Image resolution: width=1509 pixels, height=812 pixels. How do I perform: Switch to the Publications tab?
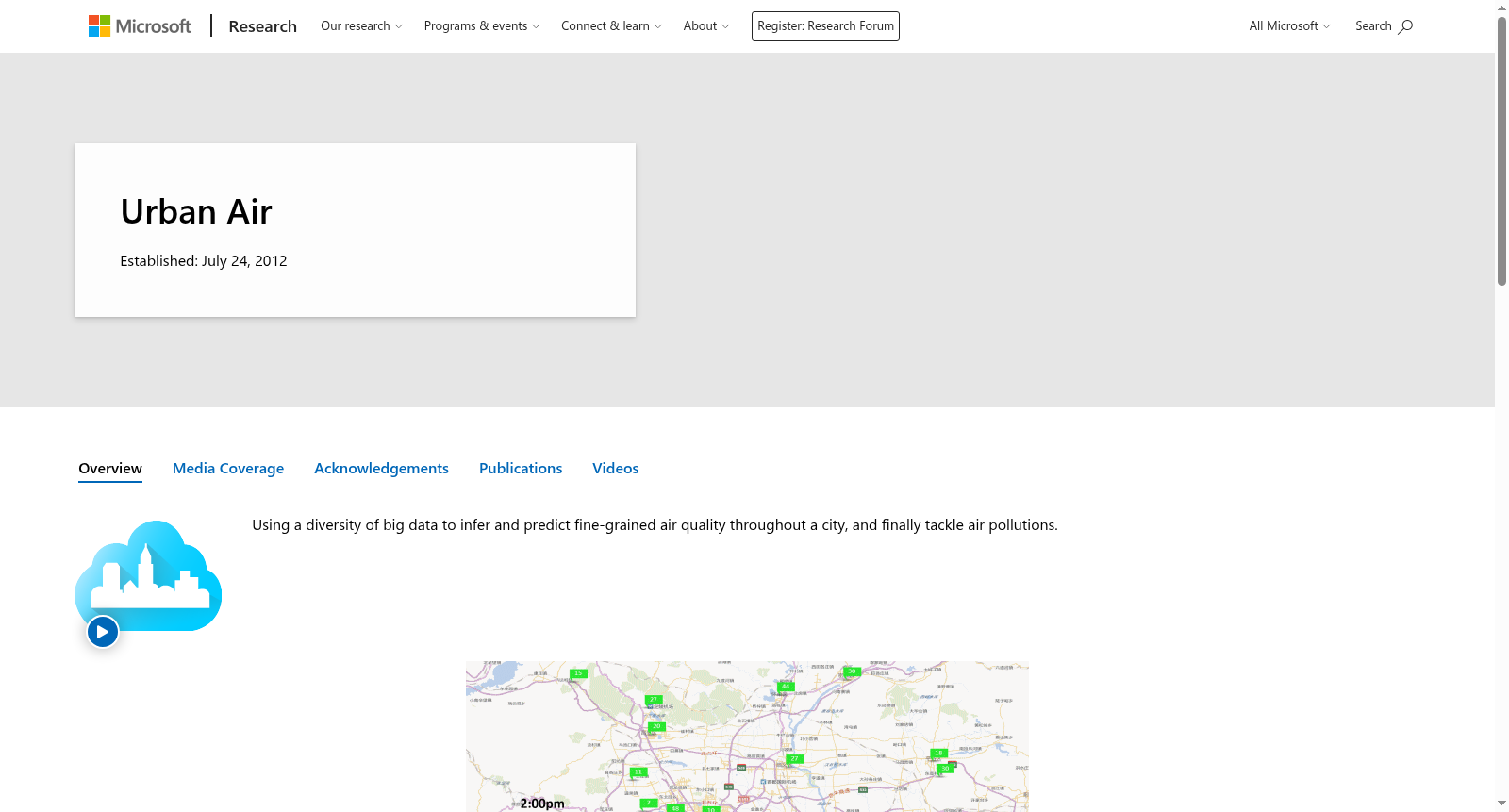(x=521, y=469)
